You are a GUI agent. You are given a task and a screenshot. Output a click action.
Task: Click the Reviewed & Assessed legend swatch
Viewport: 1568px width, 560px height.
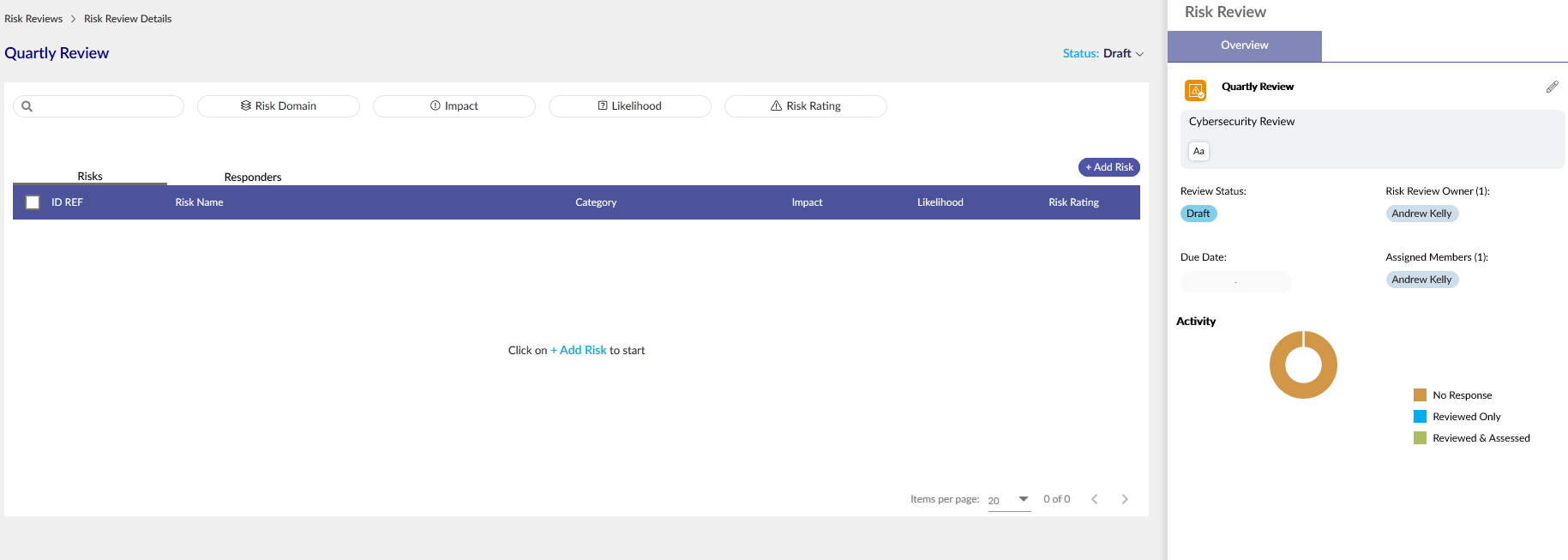1420,438
